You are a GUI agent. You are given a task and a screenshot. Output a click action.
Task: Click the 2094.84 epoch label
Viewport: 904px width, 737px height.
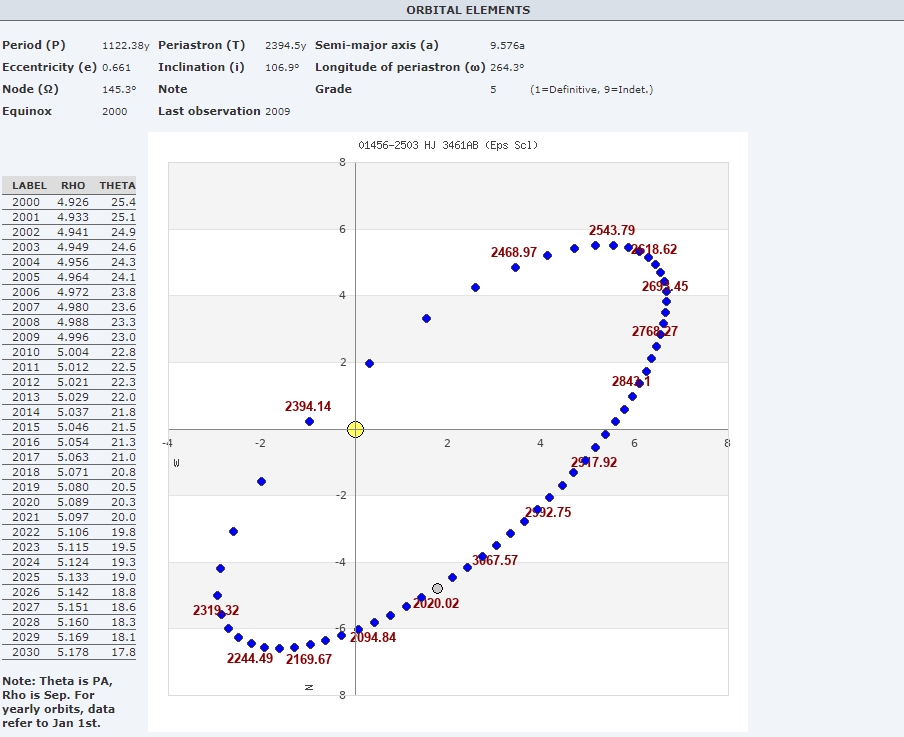(x=373, y=637)
